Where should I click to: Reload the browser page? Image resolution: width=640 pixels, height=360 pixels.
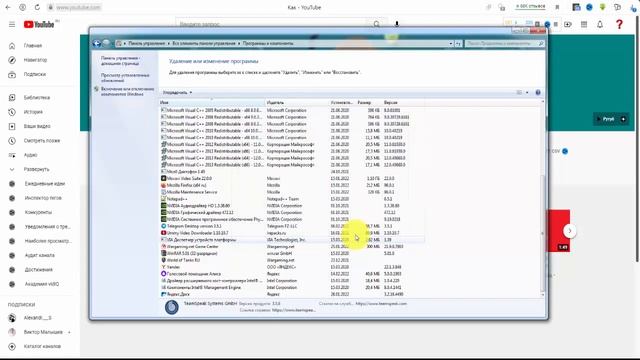coord(37,7)
